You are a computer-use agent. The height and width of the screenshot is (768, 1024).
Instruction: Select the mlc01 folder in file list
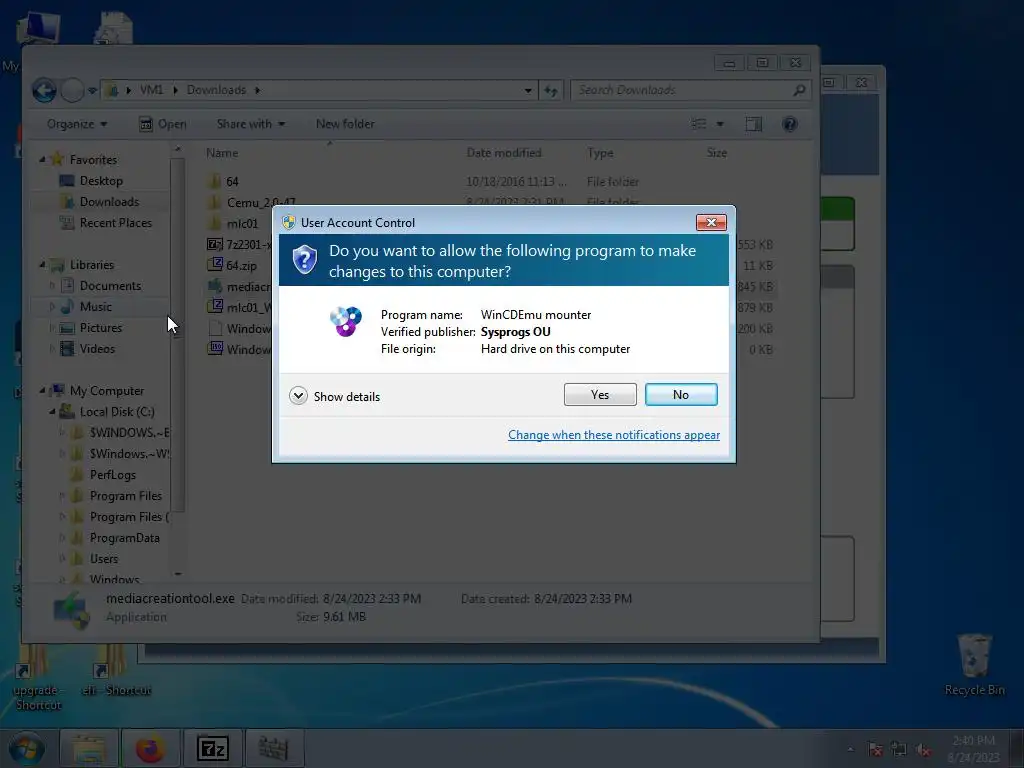(x=242, y=223)
